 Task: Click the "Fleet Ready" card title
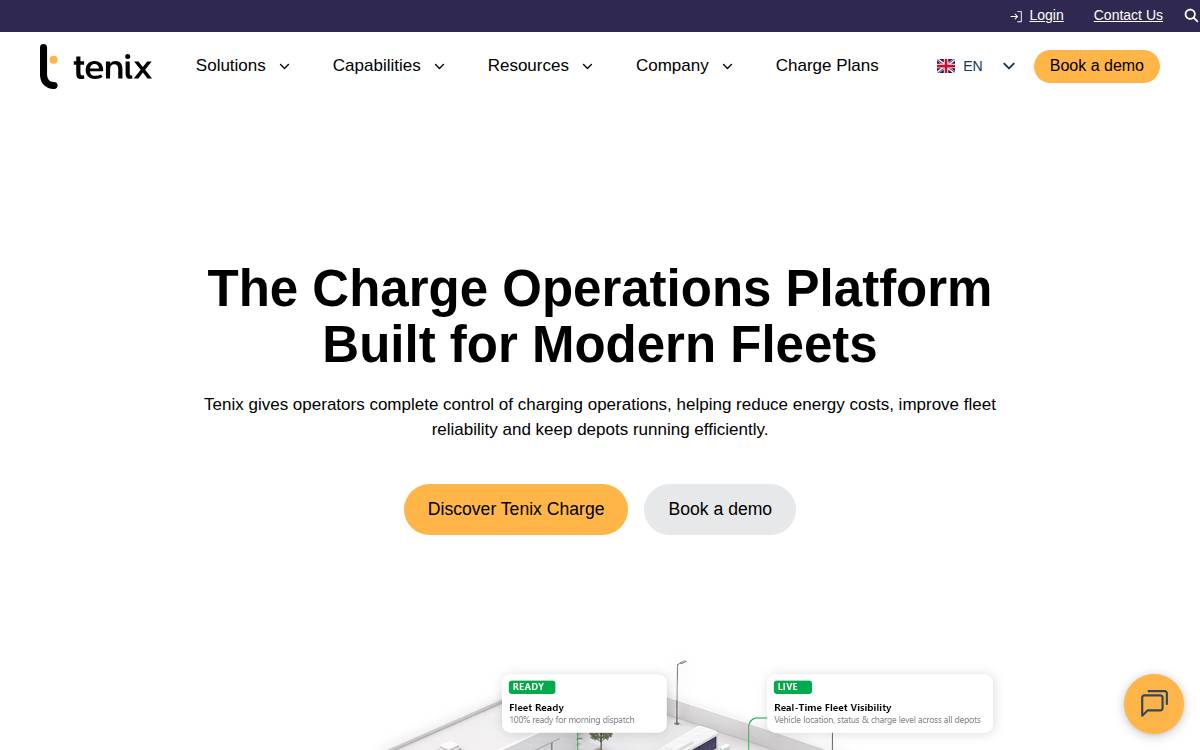(537, 707)
